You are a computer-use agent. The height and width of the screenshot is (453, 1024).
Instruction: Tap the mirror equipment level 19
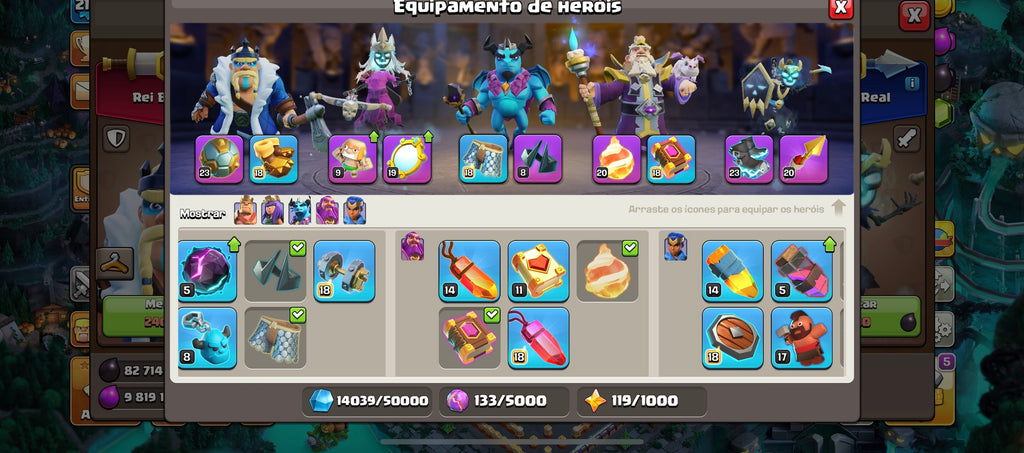point(407,159)
